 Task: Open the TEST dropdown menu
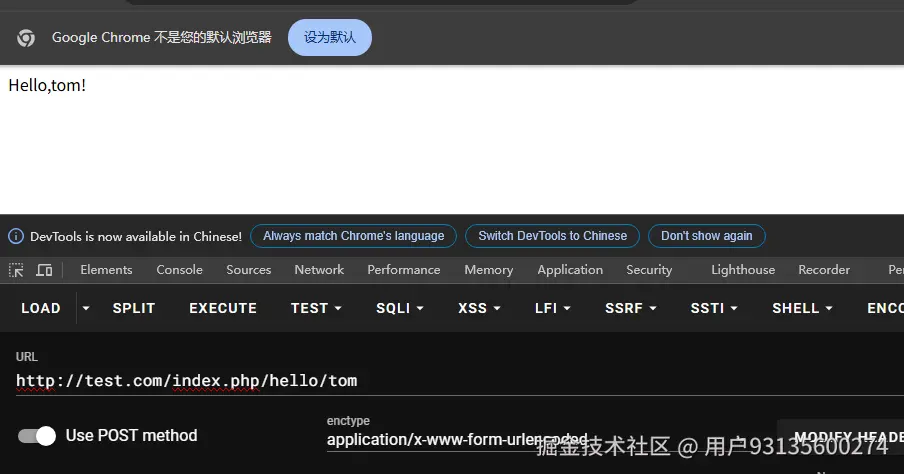[x=316, y=309]
